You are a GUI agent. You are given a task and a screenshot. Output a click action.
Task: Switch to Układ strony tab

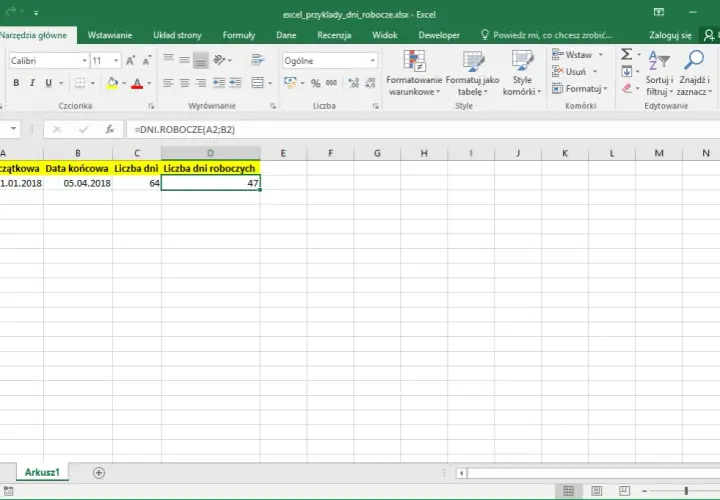(x=177, y=35)
